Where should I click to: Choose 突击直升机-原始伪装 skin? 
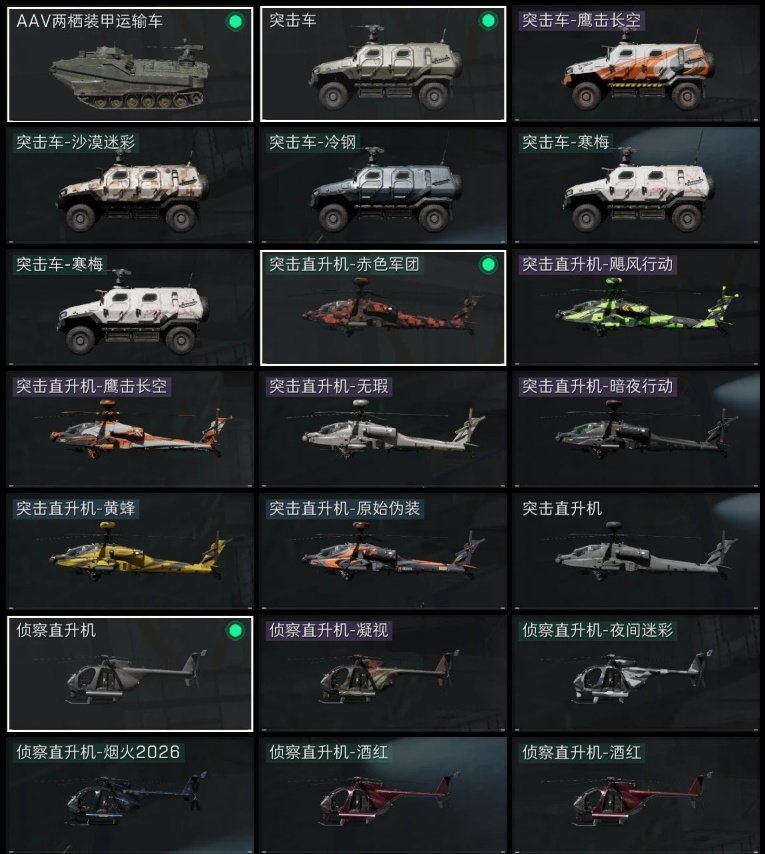pos(383,551)
